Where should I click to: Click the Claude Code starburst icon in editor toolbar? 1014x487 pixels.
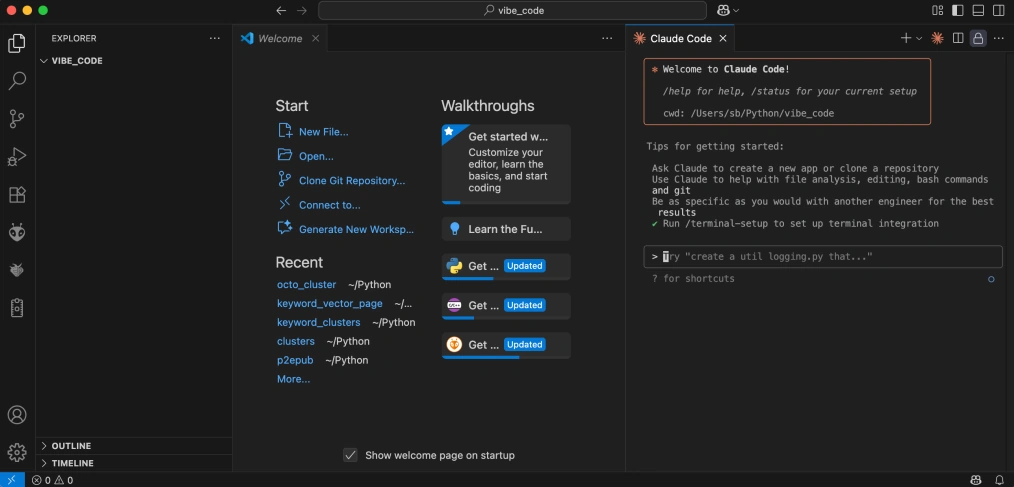click(x=937, y=38)
